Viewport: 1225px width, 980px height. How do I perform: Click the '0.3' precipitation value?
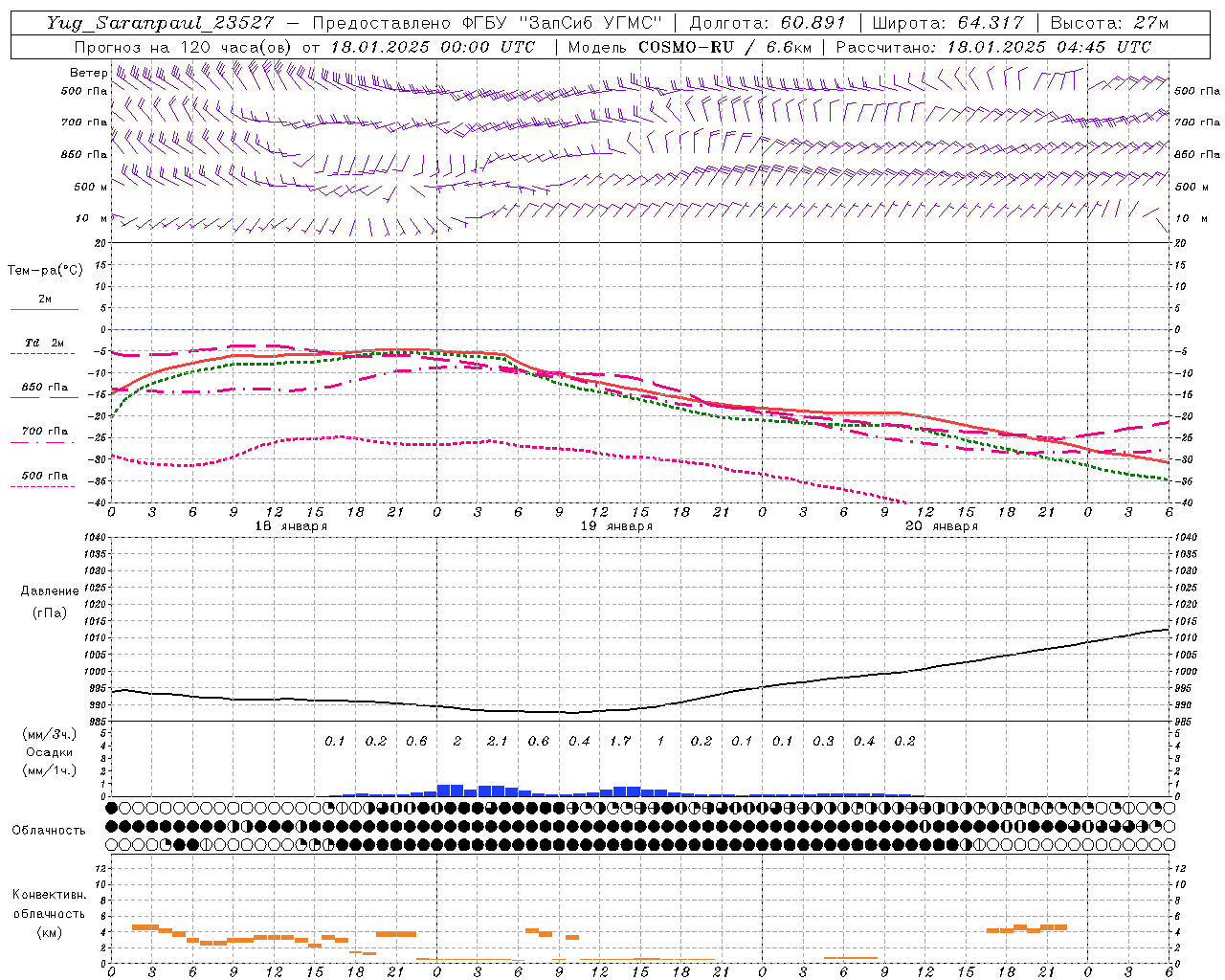click(x=823, y=741)
